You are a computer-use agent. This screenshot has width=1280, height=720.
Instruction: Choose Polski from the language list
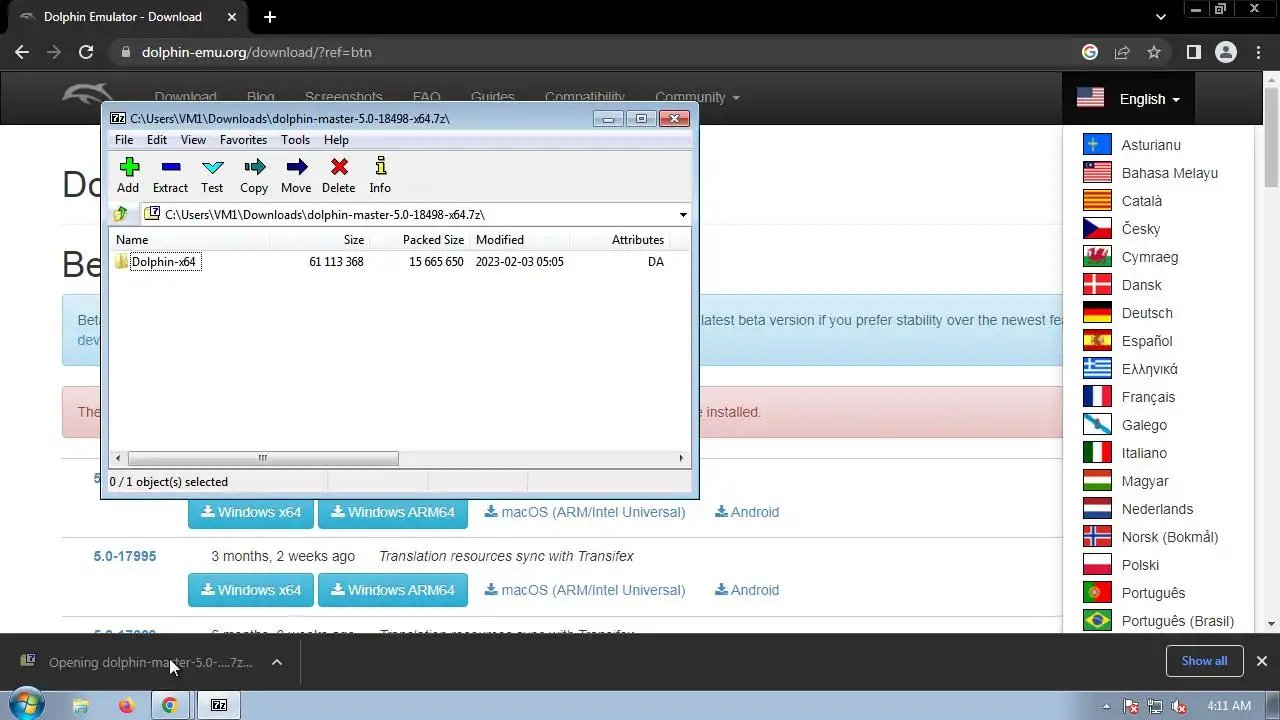(1140, 565)
